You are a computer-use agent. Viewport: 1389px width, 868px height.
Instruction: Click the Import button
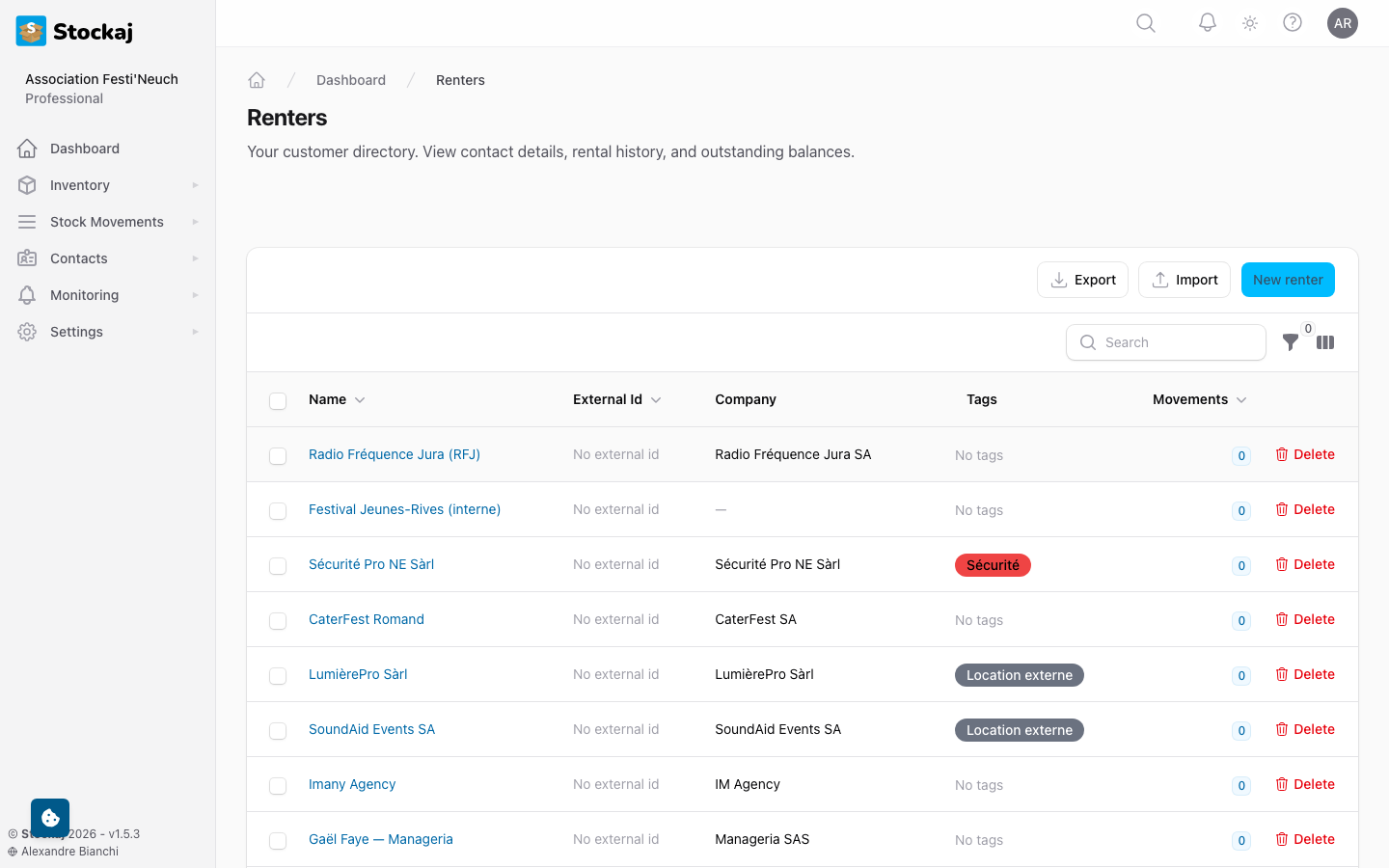1185,280
